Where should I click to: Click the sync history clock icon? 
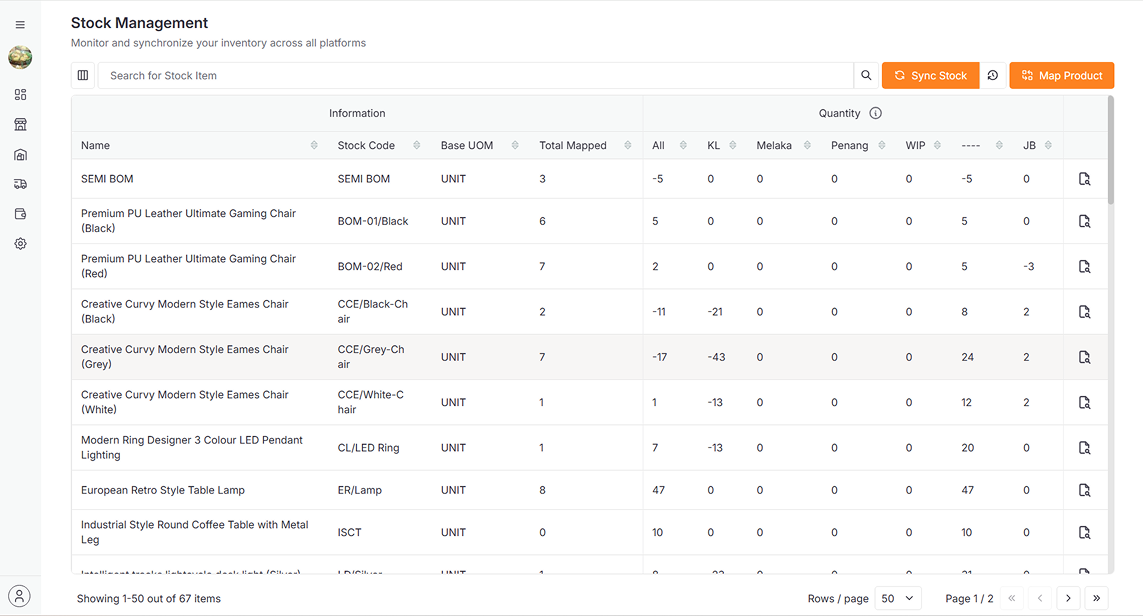pos(993,76)
